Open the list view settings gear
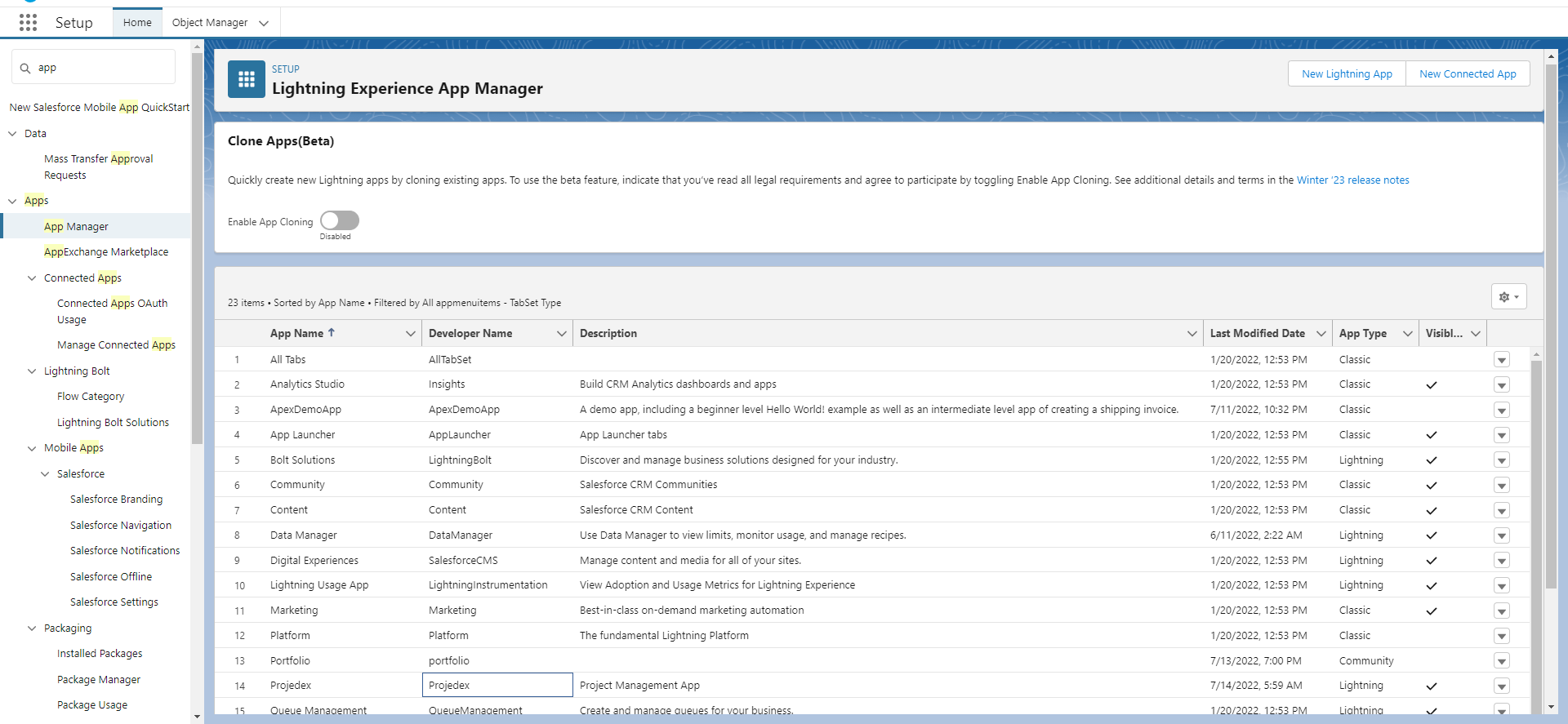 coord(1508,297)
